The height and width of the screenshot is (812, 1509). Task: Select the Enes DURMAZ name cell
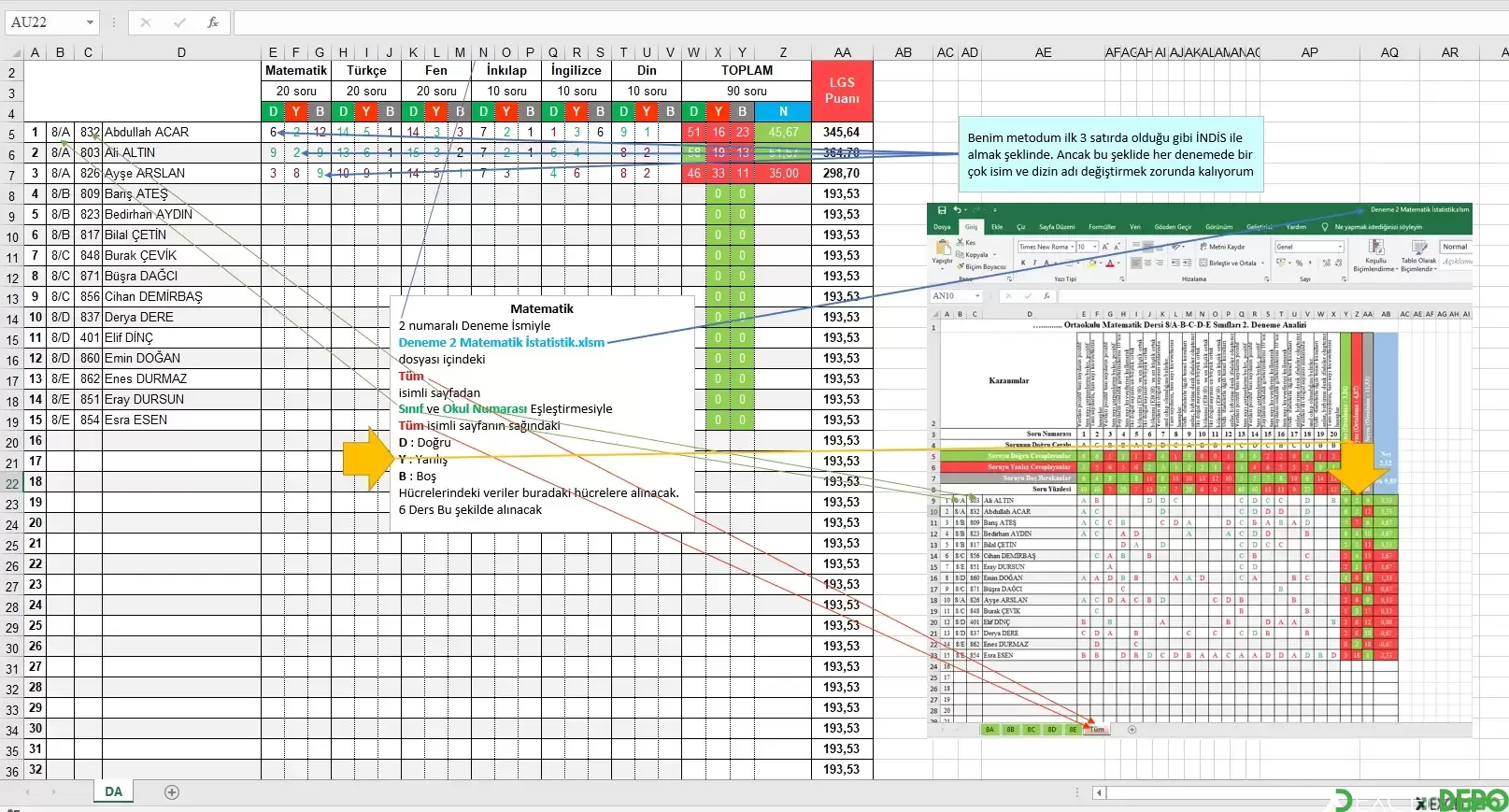[181, 379]
